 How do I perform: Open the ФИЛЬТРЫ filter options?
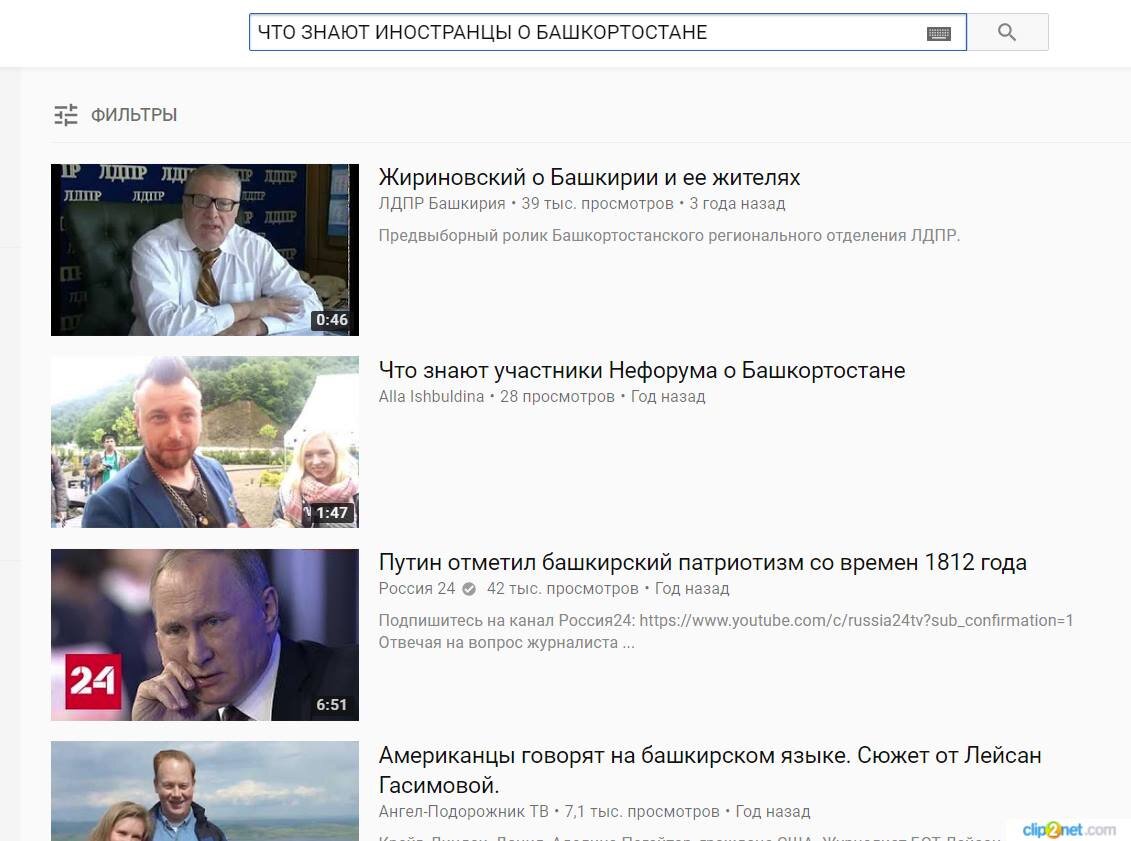click(x=115, y=115)
